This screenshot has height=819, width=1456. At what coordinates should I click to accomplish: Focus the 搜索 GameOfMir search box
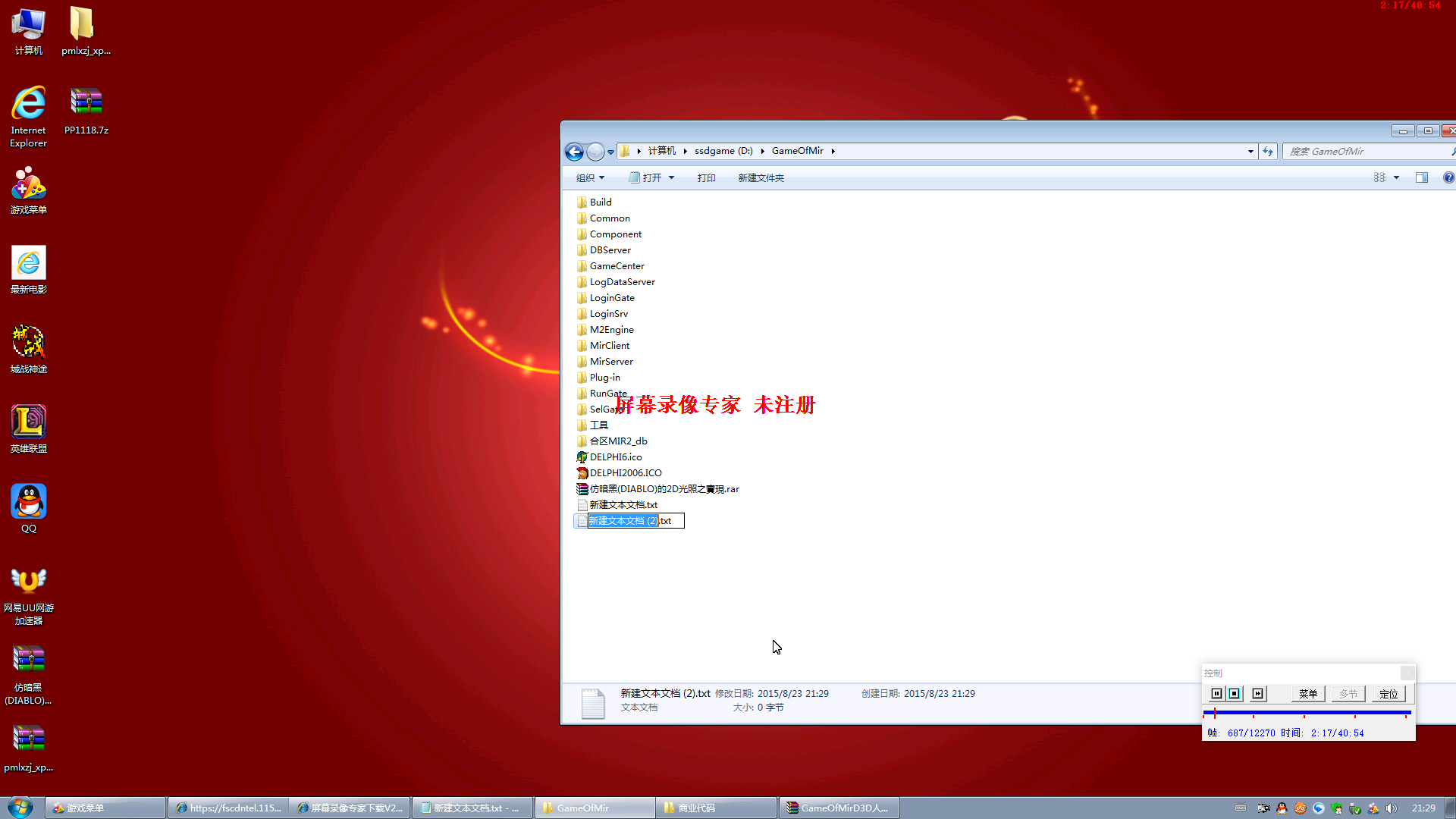click(x=1369, y=152)
